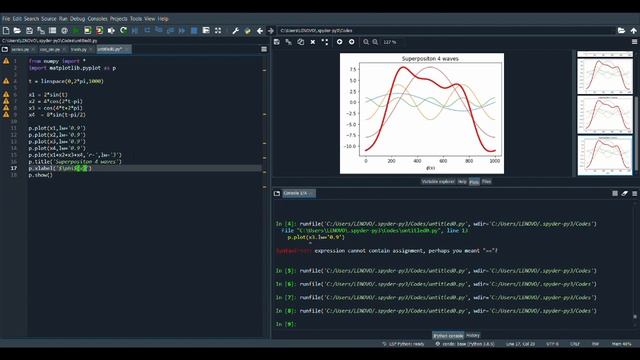The height and width of the screenshot is (360, 640).
Task: Save plot icon in Plots pane
Action: click(277, 42)
